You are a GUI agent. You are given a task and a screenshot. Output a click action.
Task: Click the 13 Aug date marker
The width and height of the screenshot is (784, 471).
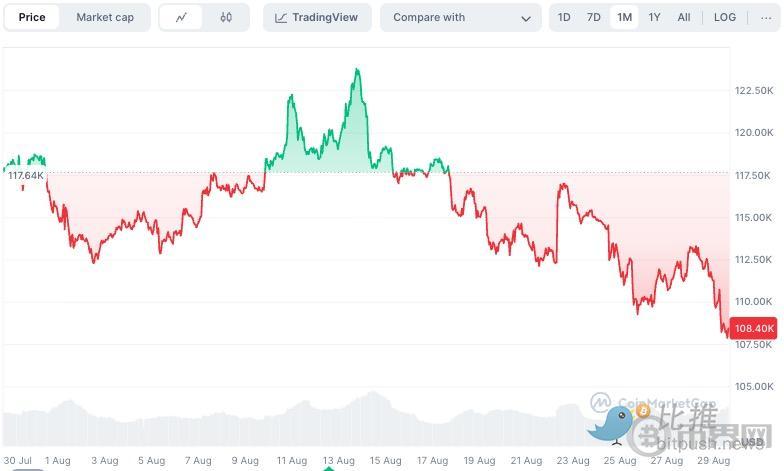point(338,461)
